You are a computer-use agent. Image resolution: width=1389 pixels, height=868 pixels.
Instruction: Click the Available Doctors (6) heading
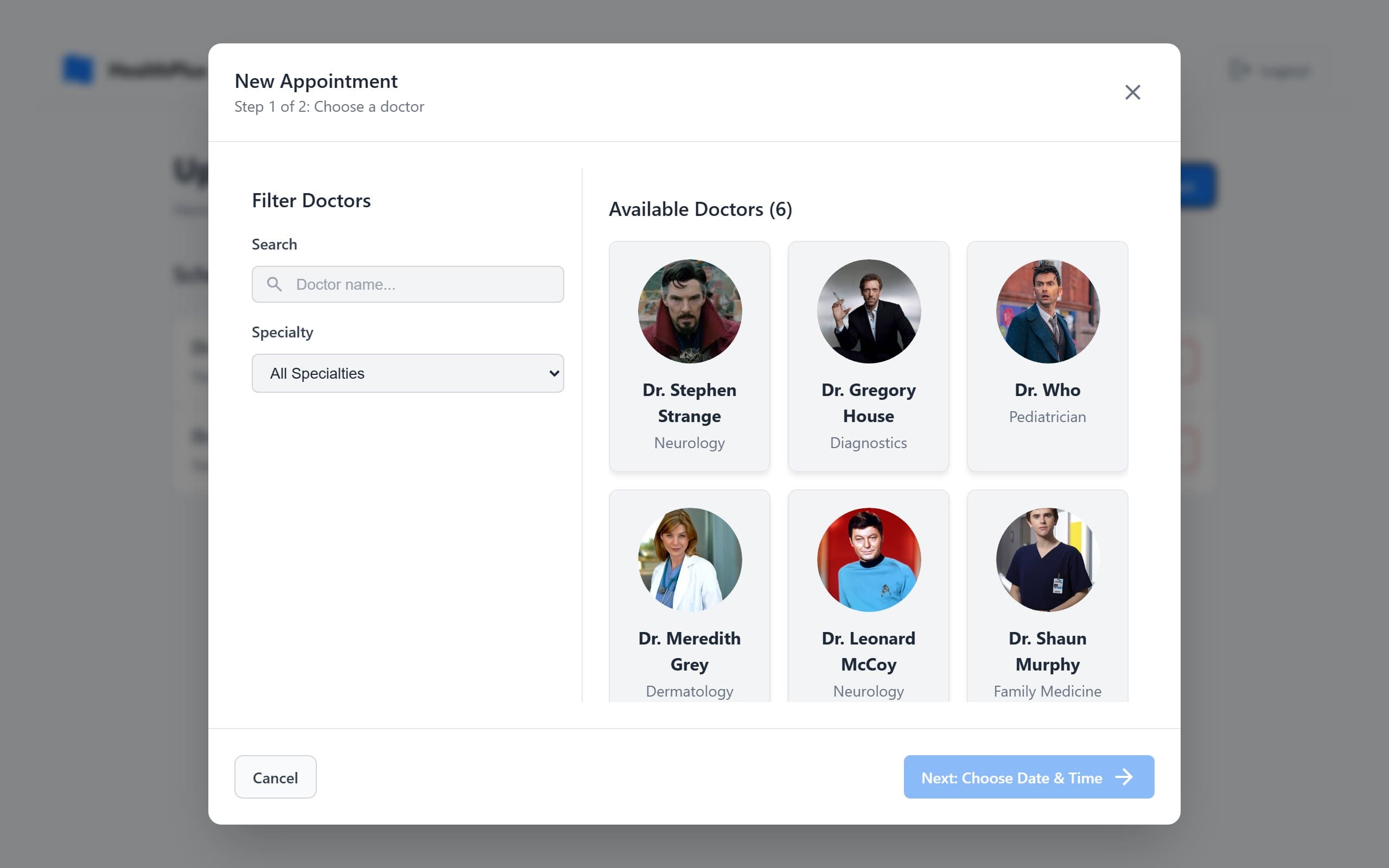[x=700, y=209]
